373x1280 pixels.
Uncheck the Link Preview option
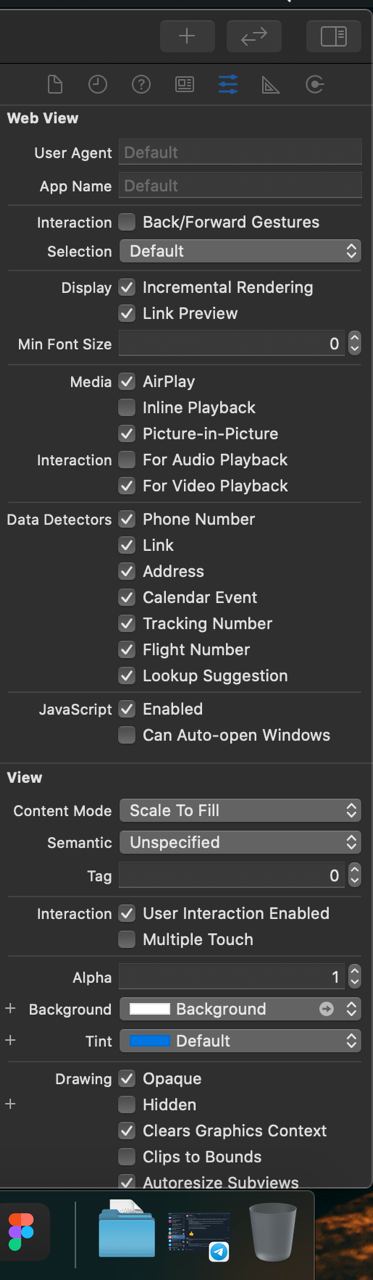click(x=127, y=313)
